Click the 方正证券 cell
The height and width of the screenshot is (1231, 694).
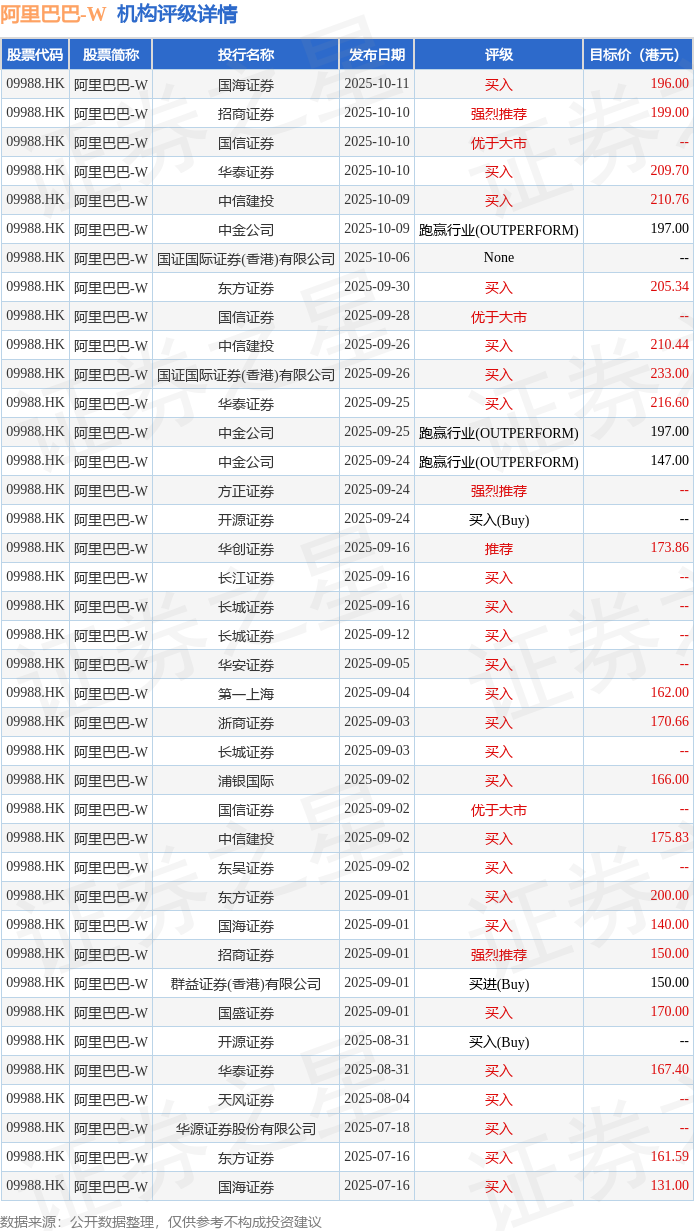246,490
